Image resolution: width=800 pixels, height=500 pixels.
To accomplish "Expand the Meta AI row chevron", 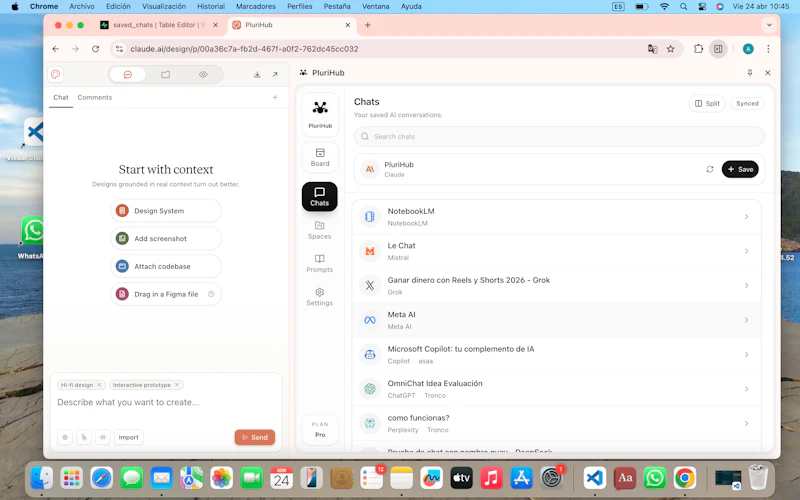I will [746, 320].
